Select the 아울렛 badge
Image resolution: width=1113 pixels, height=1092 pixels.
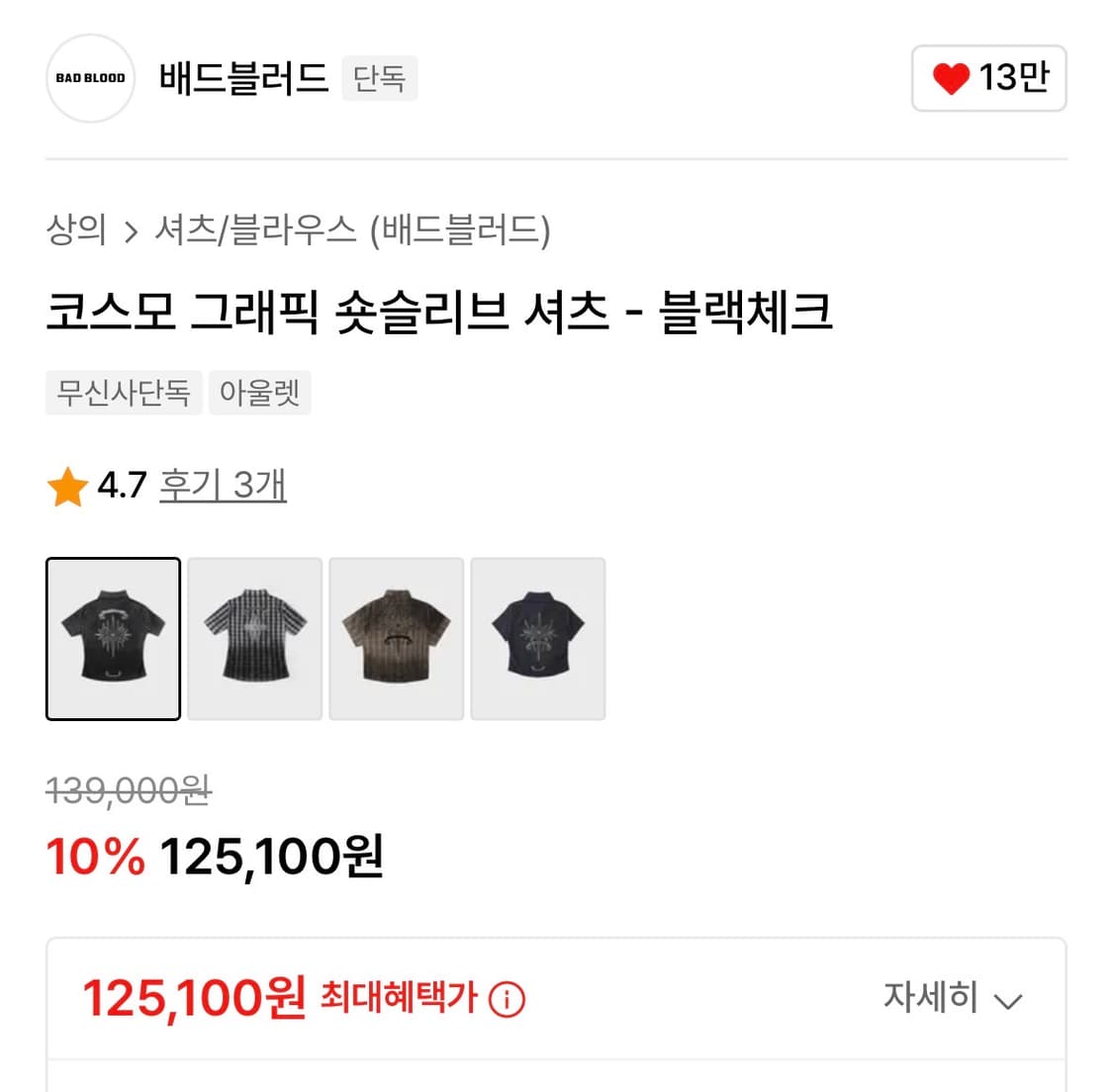259,393
